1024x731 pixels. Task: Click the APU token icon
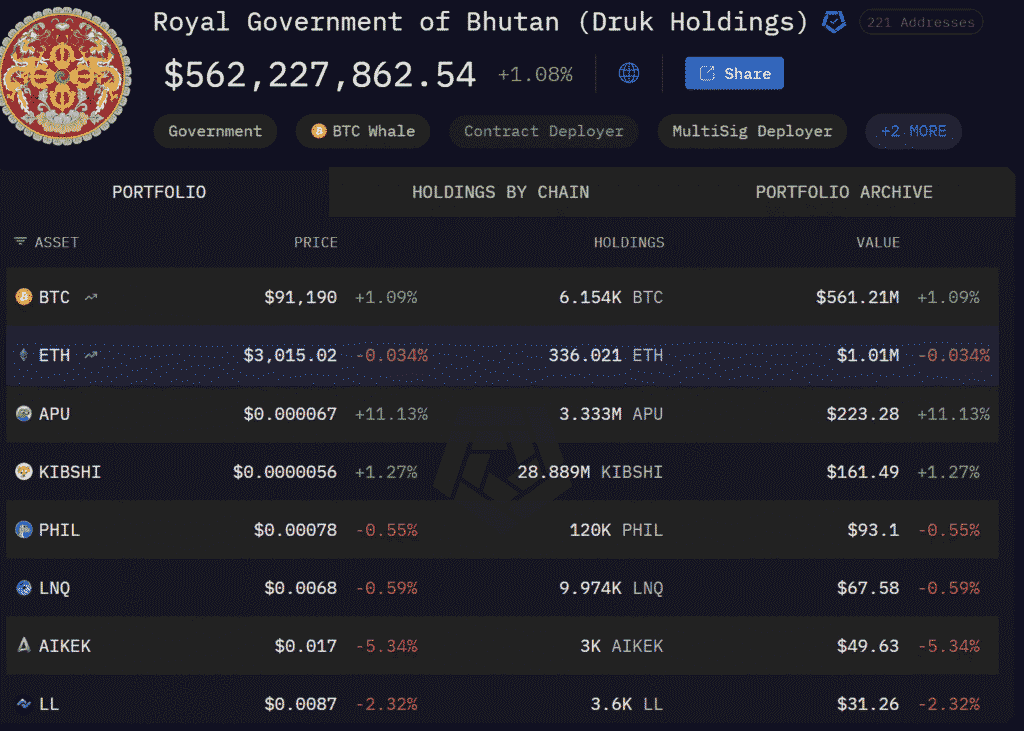click(x=24, y=413)
